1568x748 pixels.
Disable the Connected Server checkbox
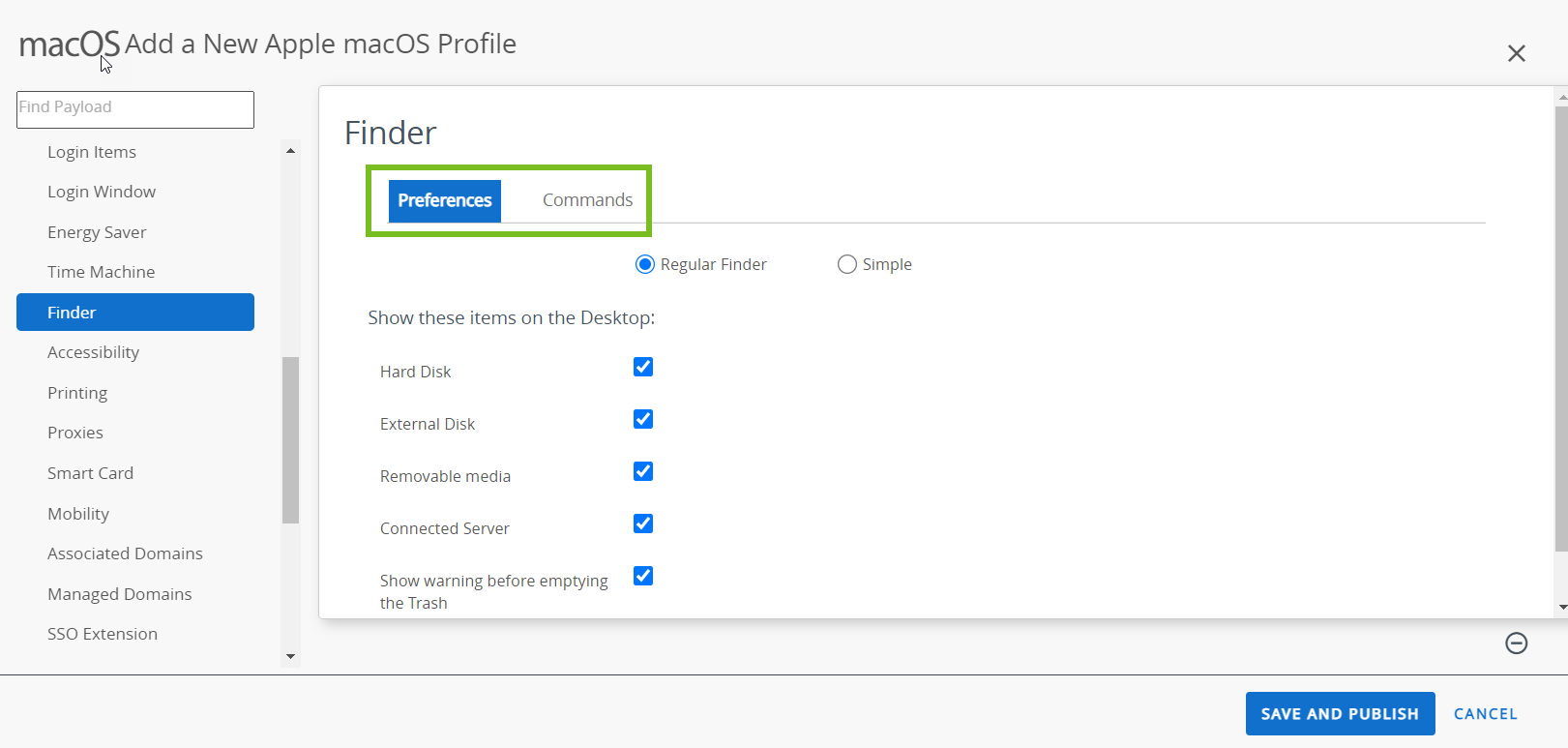(x=643, y=524)
